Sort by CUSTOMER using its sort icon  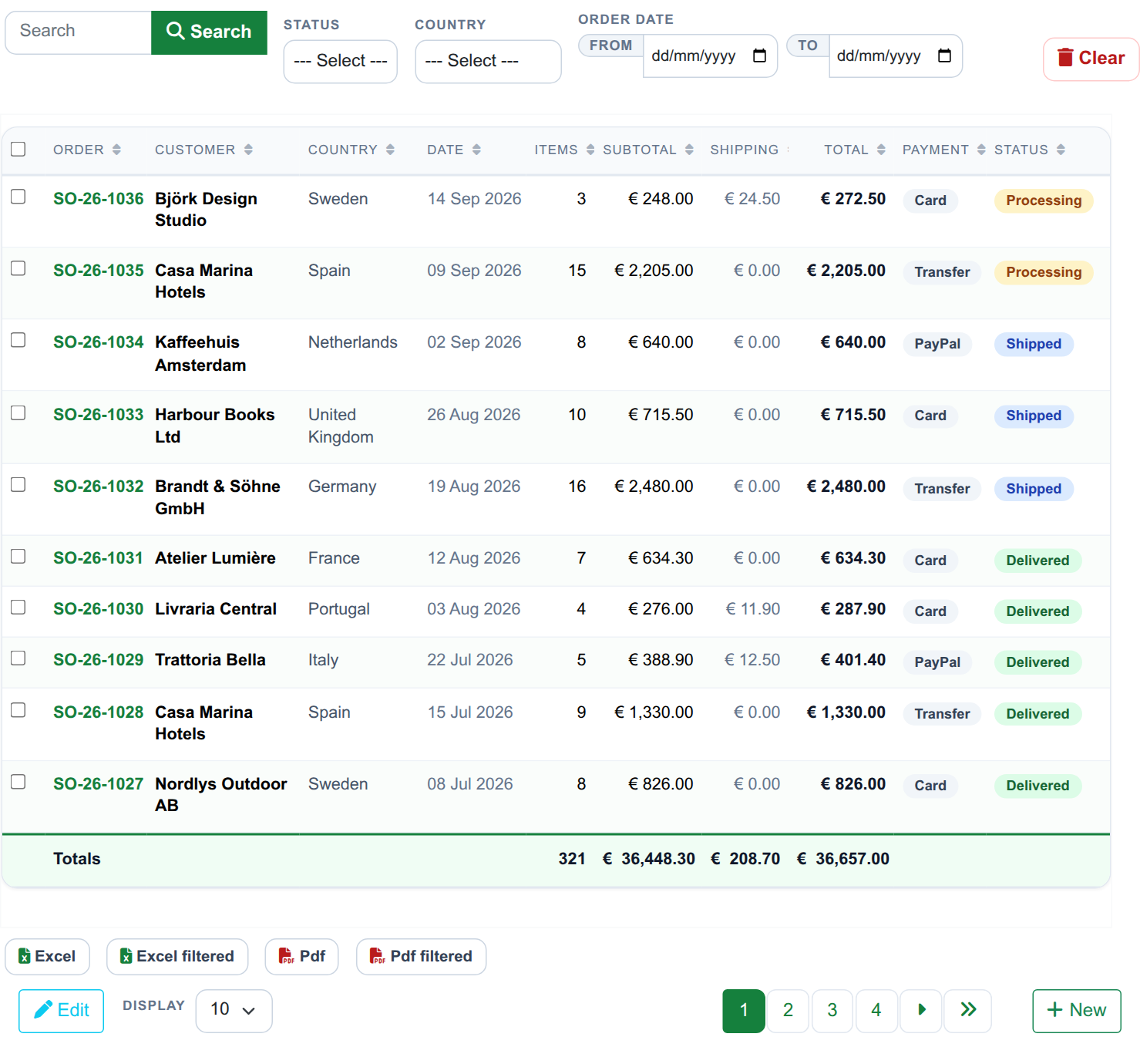(x=248, y=150)
